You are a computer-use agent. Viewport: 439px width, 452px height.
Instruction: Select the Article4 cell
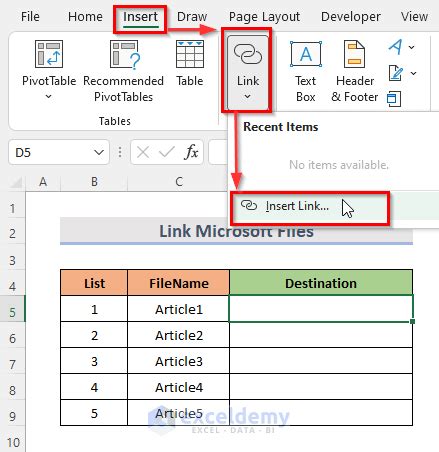point(178,387)
